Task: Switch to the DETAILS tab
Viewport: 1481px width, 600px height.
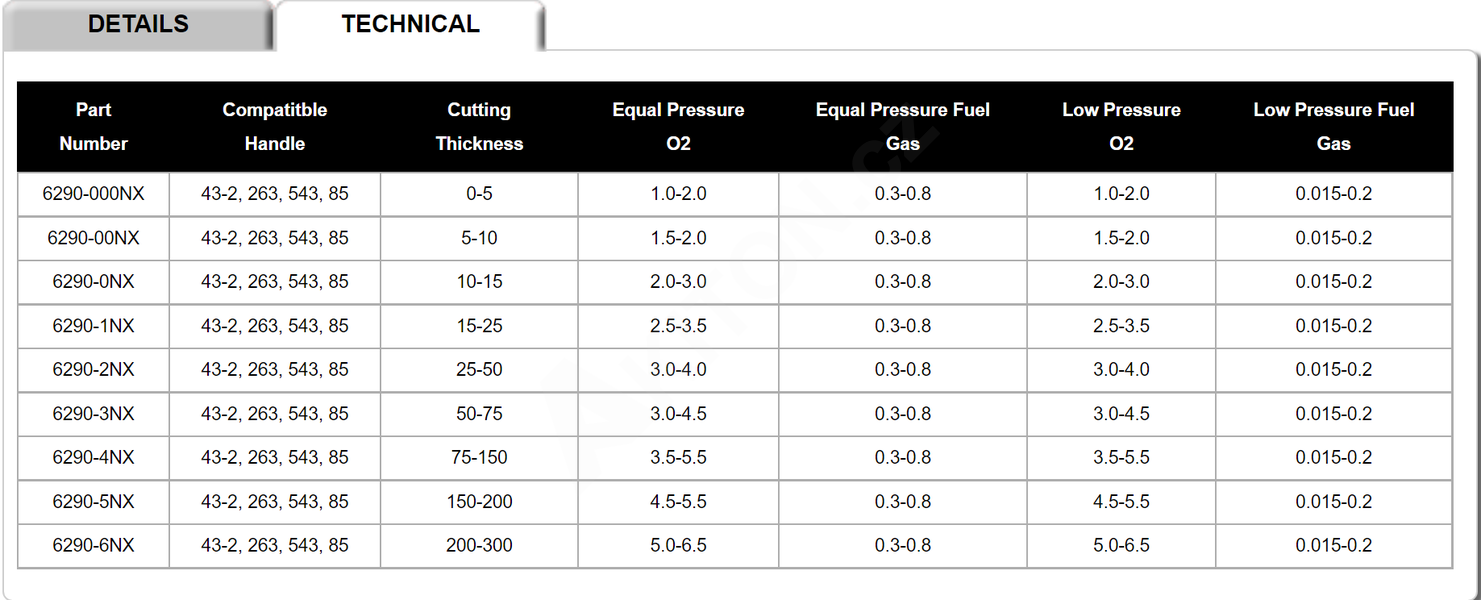Action: click(x=138, y=25)
